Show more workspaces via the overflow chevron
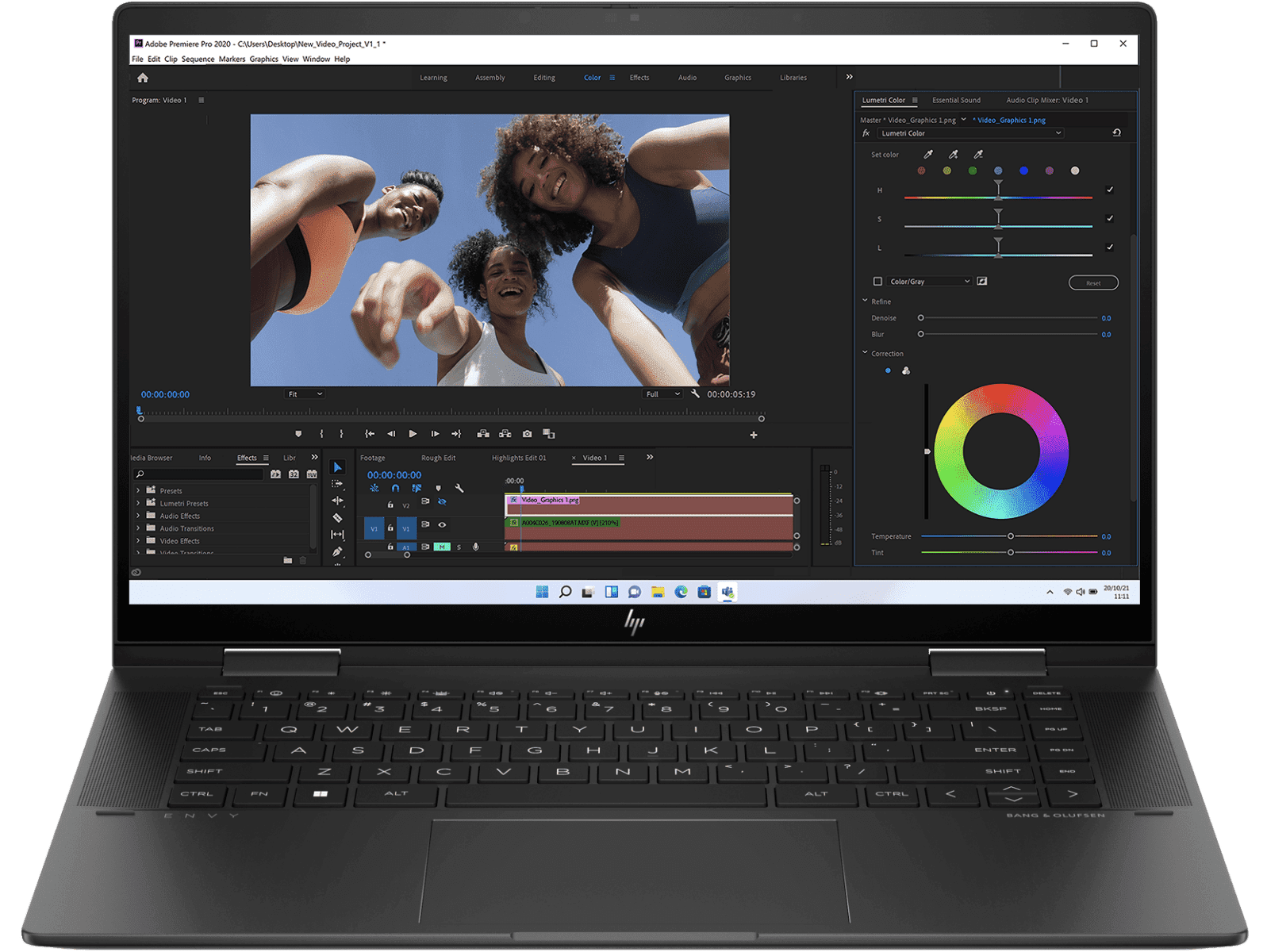Screen dimensions: 1267x952 [x=849, y=77]
